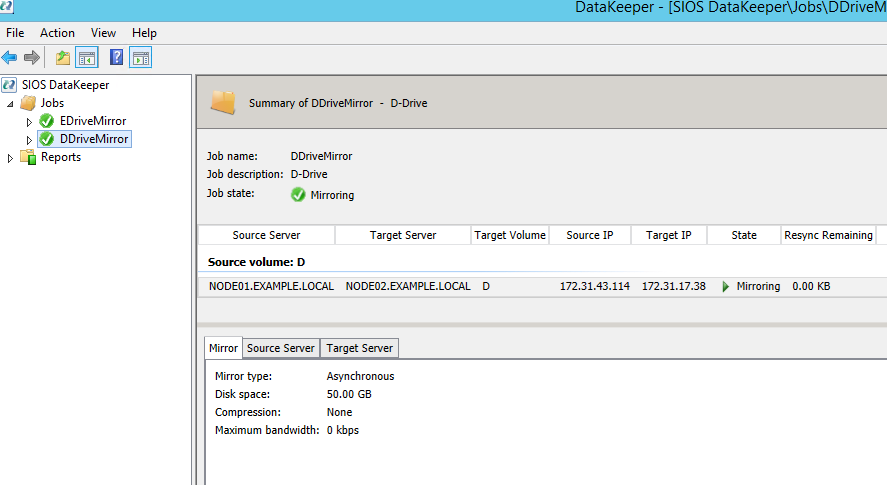Click the green check icon beside EDriveMirror
887x485 pixels.
click(46, 121)
